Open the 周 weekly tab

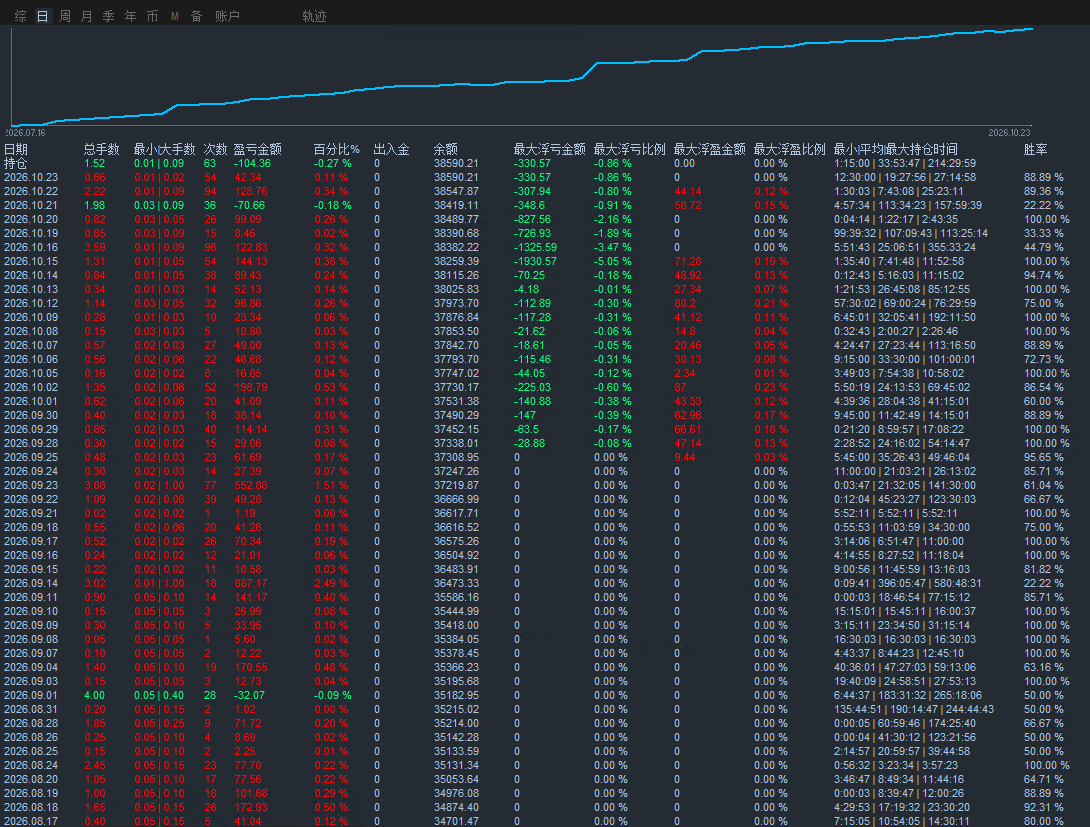[65, 16]
